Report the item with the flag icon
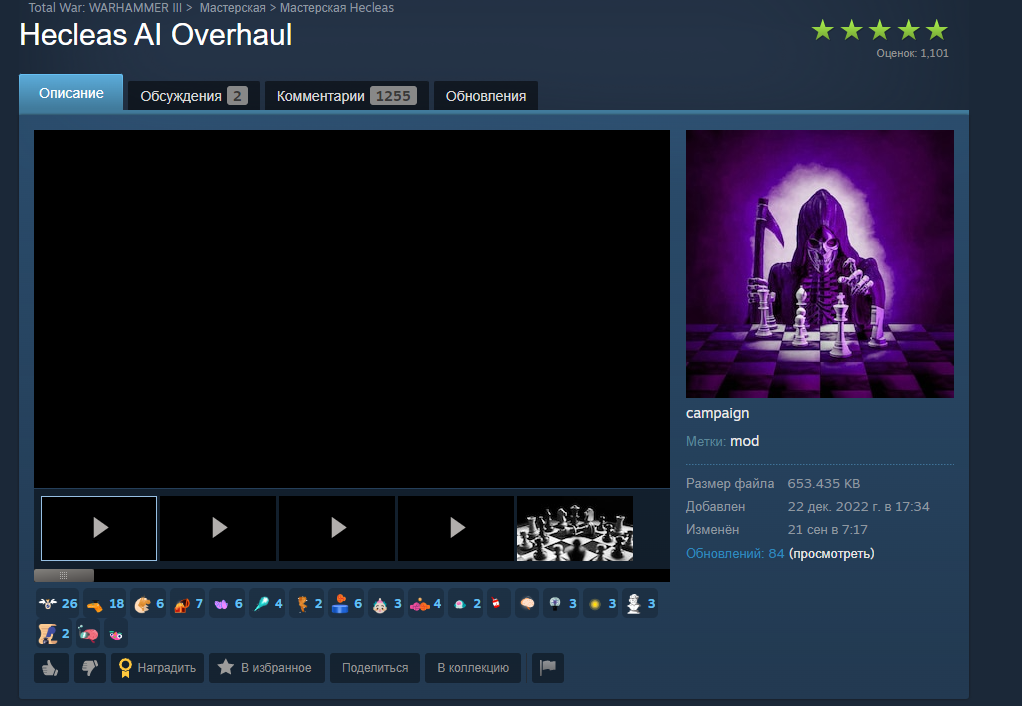1022x706 pixels. coord(548,668)
